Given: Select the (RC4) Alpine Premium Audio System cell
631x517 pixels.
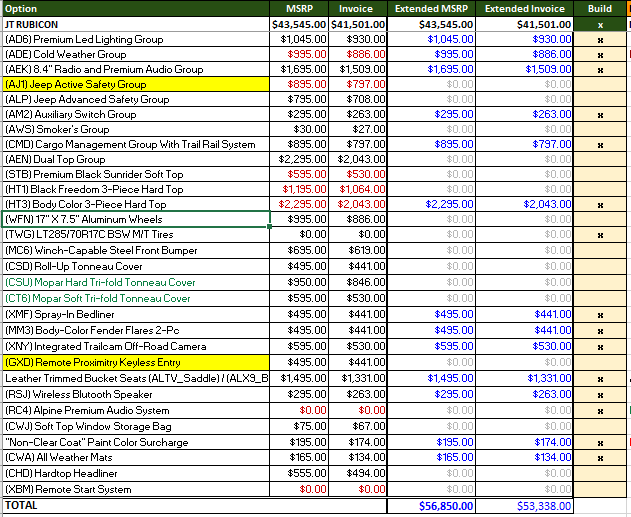Looking at the screenshot, I should 136,410.
